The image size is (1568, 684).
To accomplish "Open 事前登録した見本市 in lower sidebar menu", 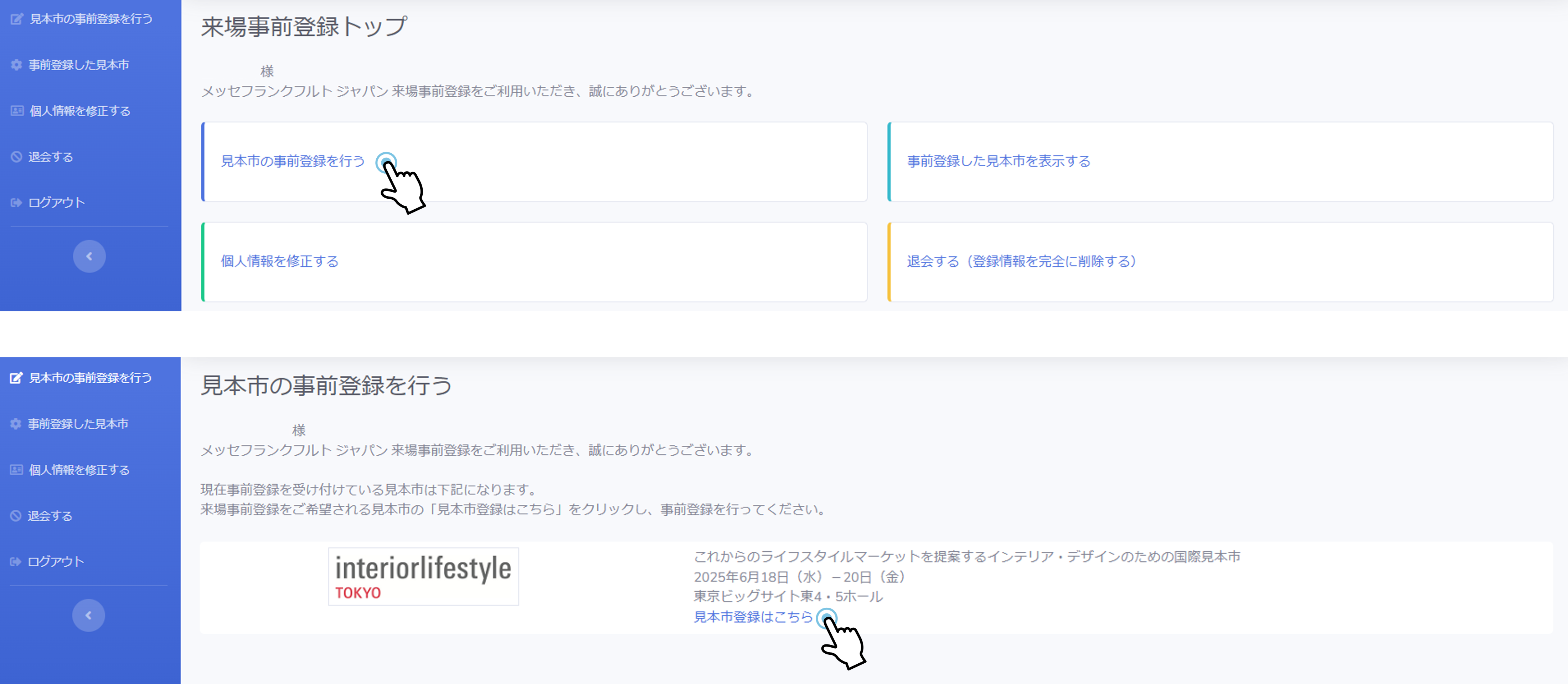I will 78,423.
